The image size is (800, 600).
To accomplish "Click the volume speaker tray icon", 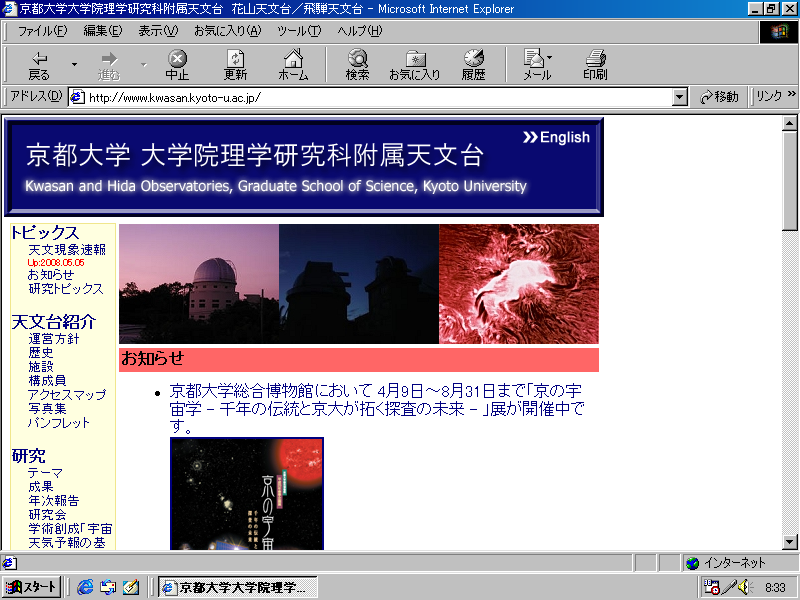I will click(745, 587).
